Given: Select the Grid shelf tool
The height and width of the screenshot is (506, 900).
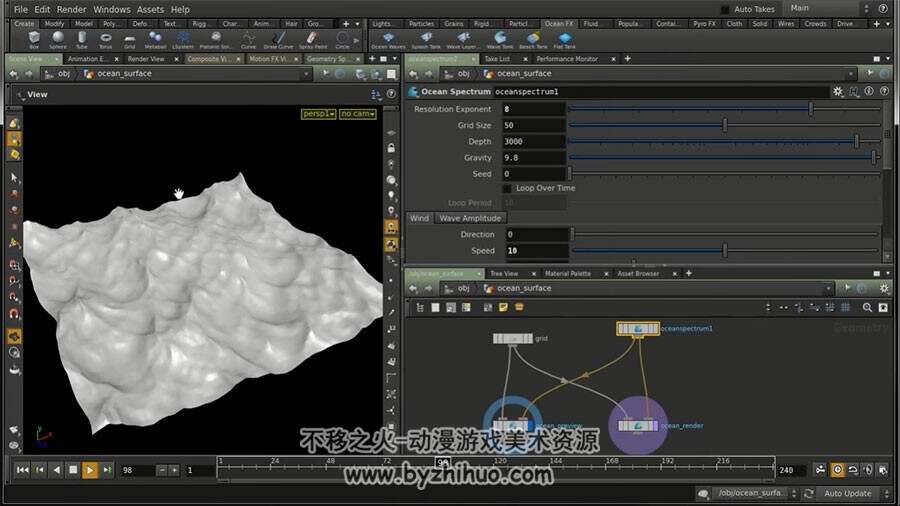Looking at the screenshot, I should (x=130, y=40).
